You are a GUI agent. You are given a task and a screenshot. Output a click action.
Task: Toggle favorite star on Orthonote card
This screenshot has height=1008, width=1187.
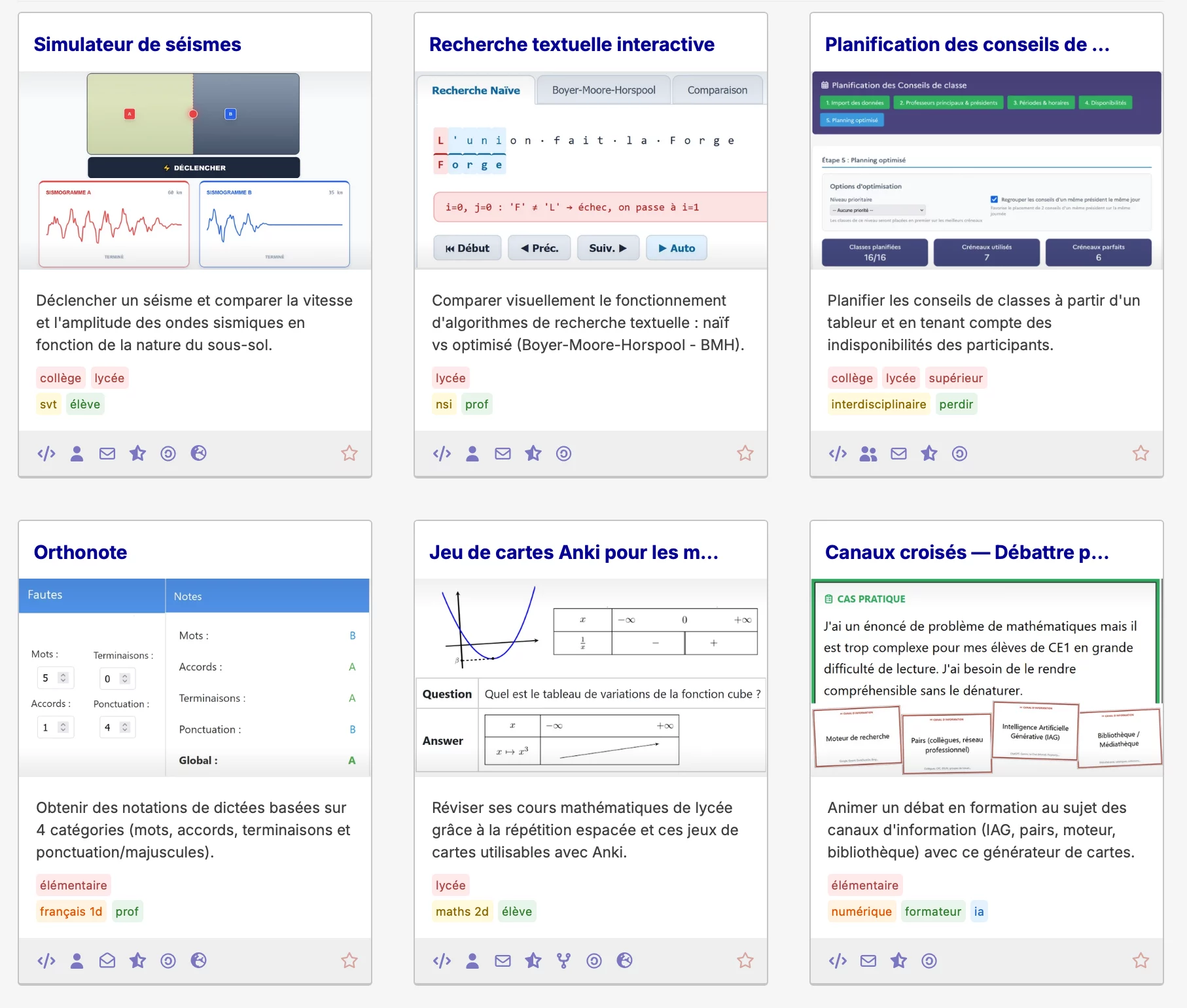point(349,961)
